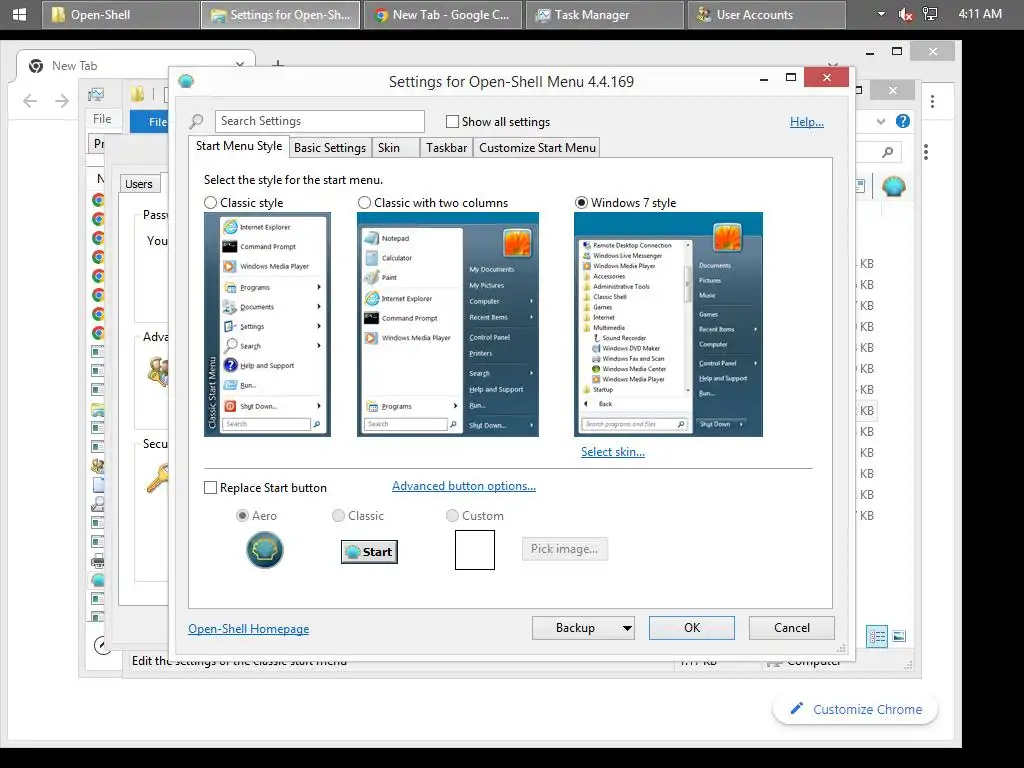Click the Backup button

(x=575, y=628)
